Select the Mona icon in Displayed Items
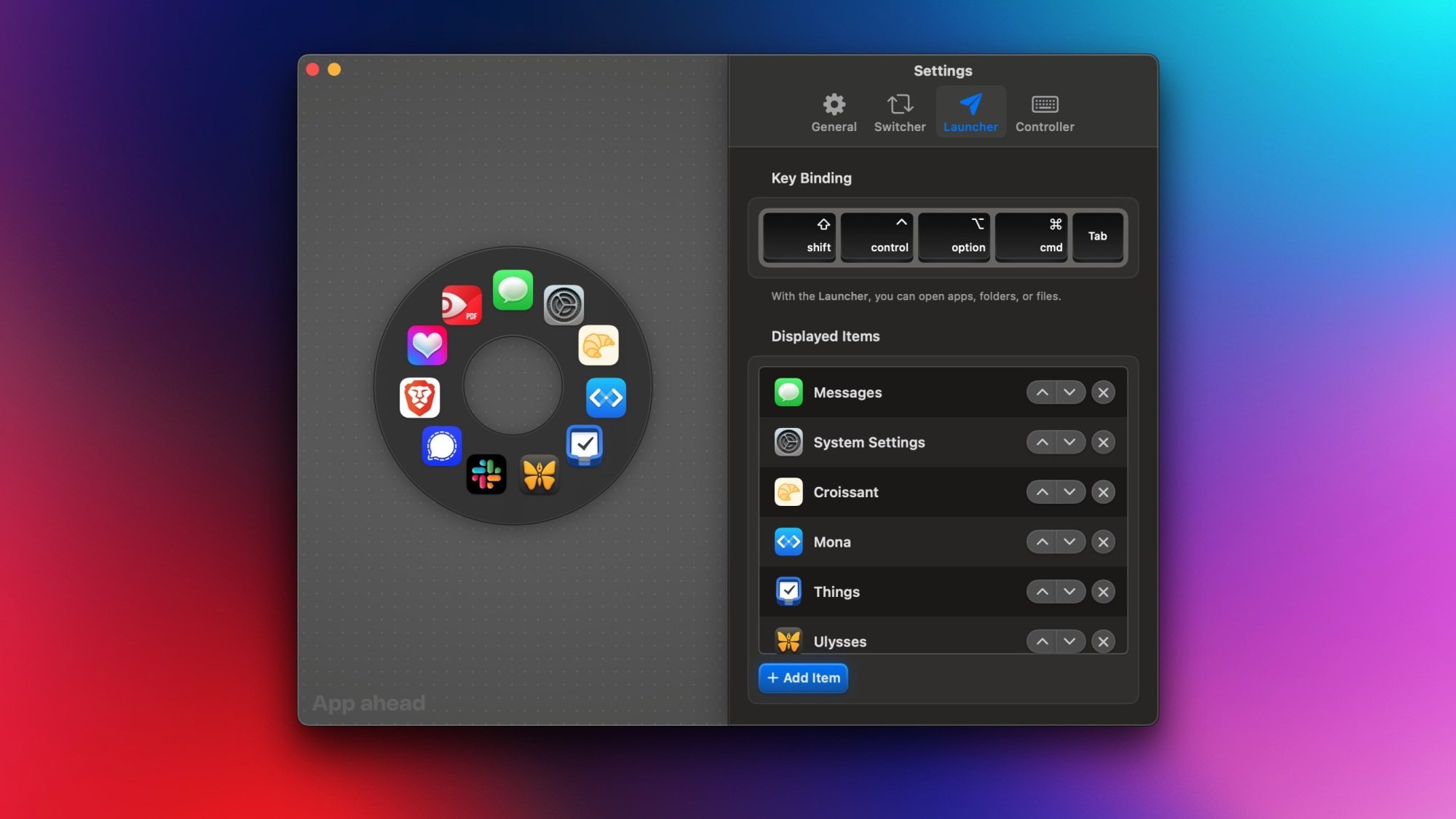Image resolution: width=1456 pixels, height=819 pixels. 788,542
